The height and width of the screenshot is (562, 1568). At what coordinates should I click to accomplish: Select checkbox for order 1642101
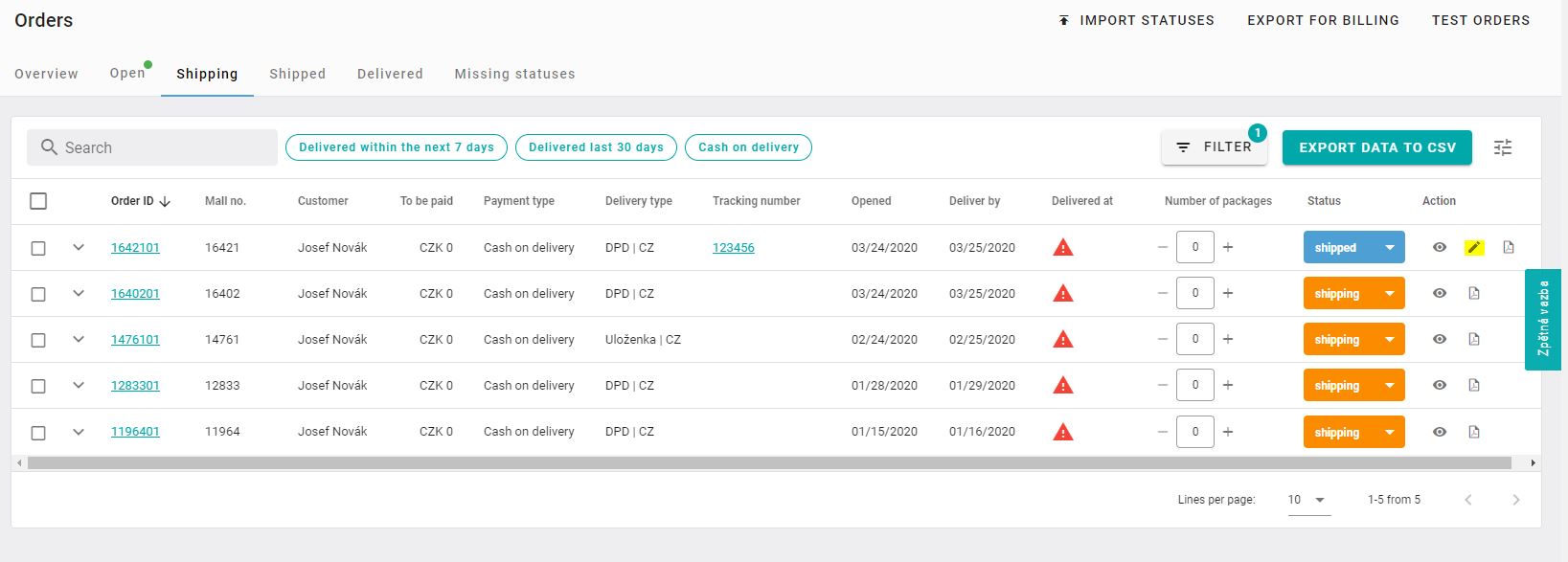click(x=38, y=248)
